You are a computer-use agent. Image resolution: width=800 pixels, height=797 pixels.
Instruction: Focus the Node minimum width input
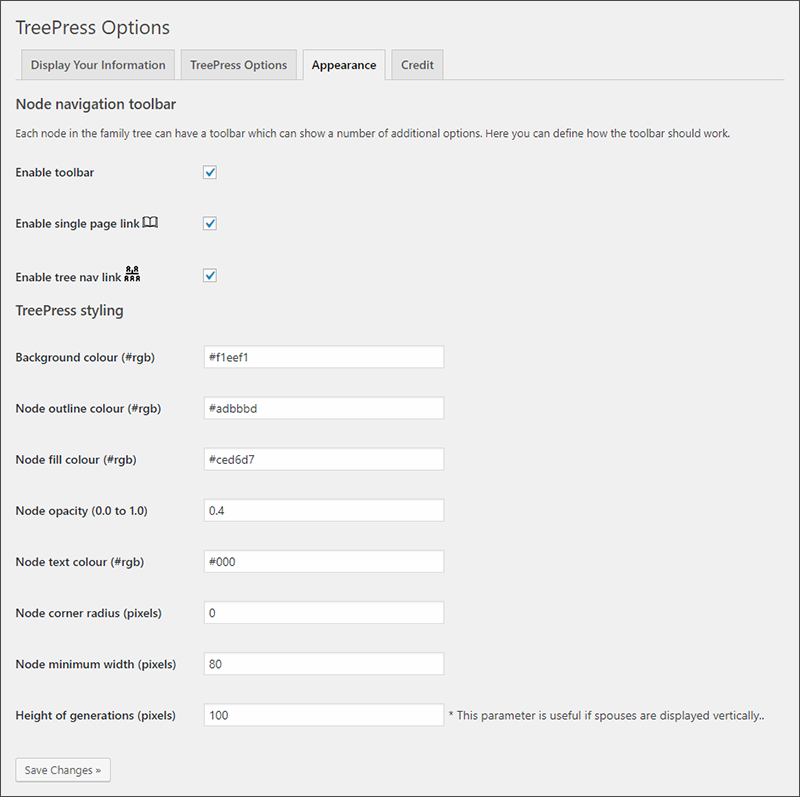pos(324,664)
